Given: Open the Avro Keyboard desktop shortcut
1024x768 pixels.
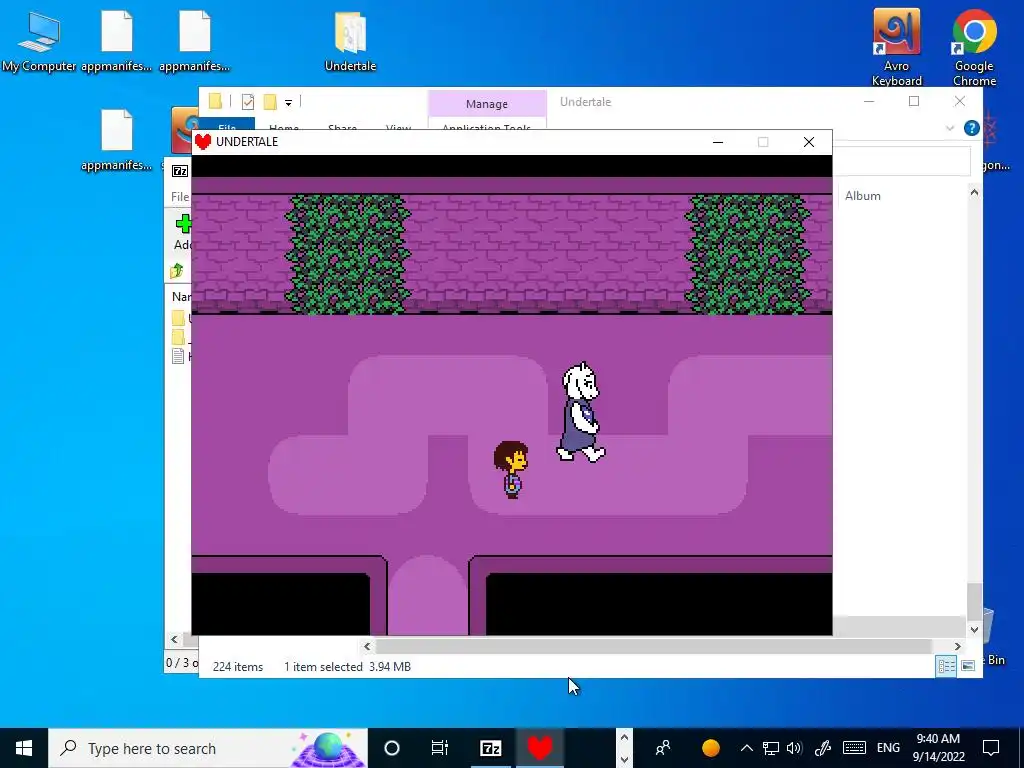Looking at the screenshot, I should [x=897, y=47].
